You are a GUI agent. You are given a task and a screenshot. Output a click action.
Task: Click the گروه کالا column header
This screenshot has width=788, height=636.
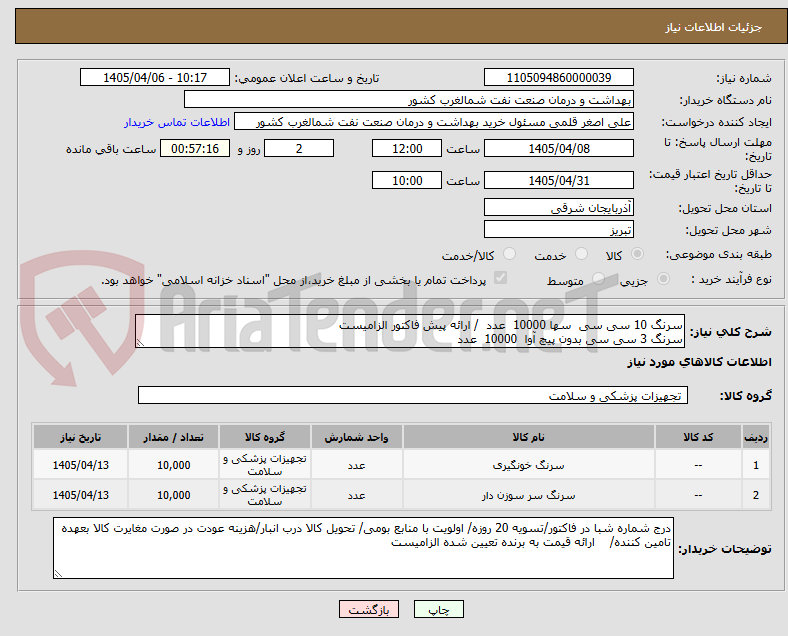pos(265,437)
